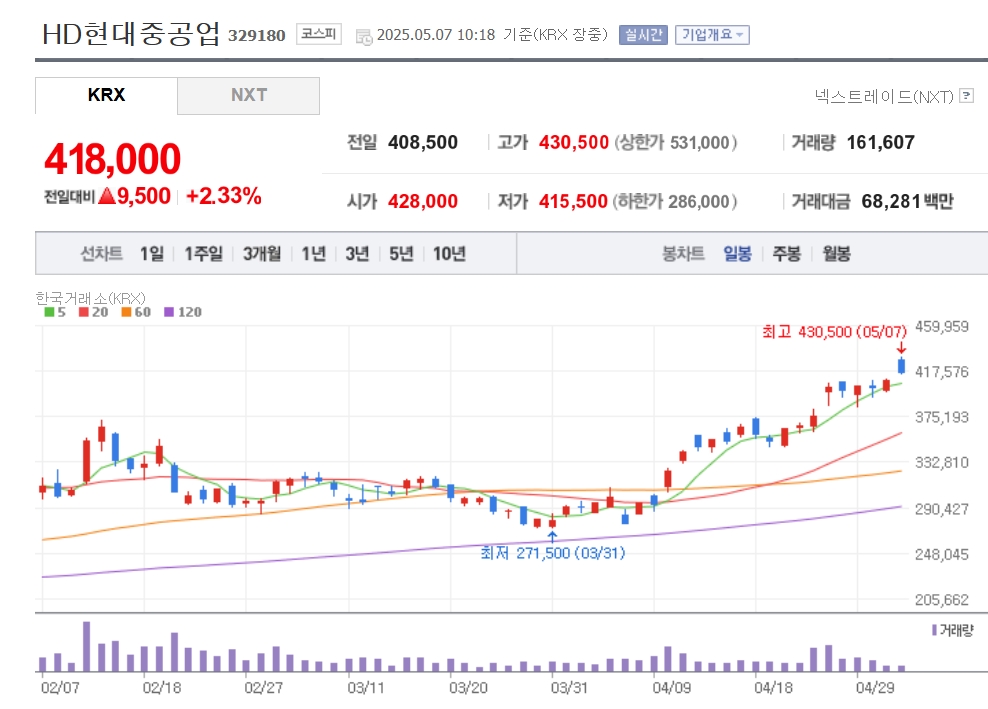Click the calendar icon beside the timestamp
The width and height of the screenshot is (988, 709).
[364, 37]
